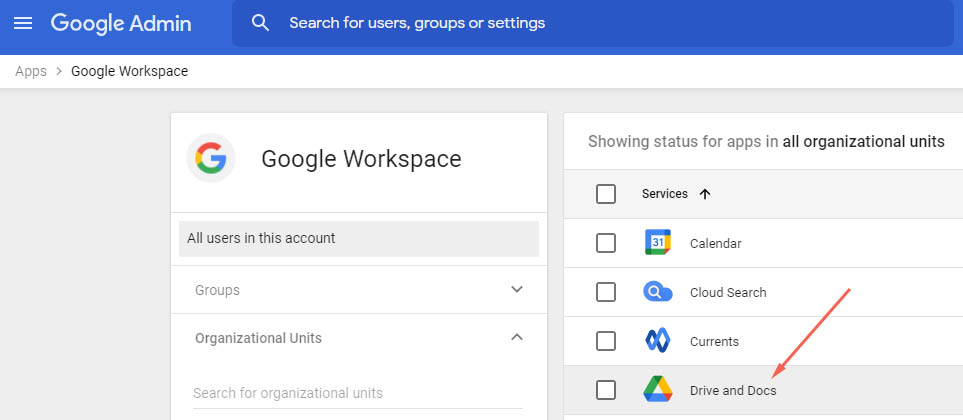The height and width of the screenshot is (420, 963).
Task: Click the Cloud Search app icon
Action: coord(658,292)
